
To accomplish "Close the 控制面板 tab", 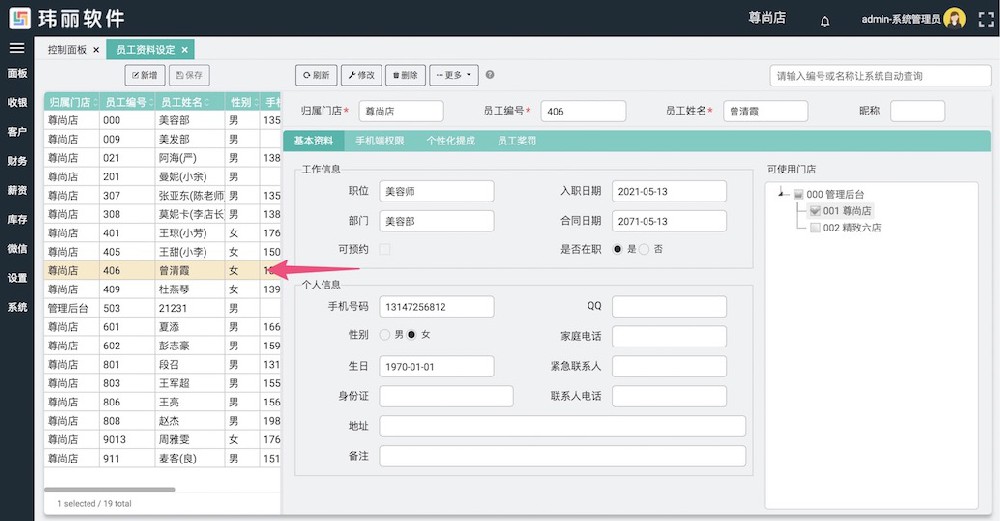I will coord(96,50).
